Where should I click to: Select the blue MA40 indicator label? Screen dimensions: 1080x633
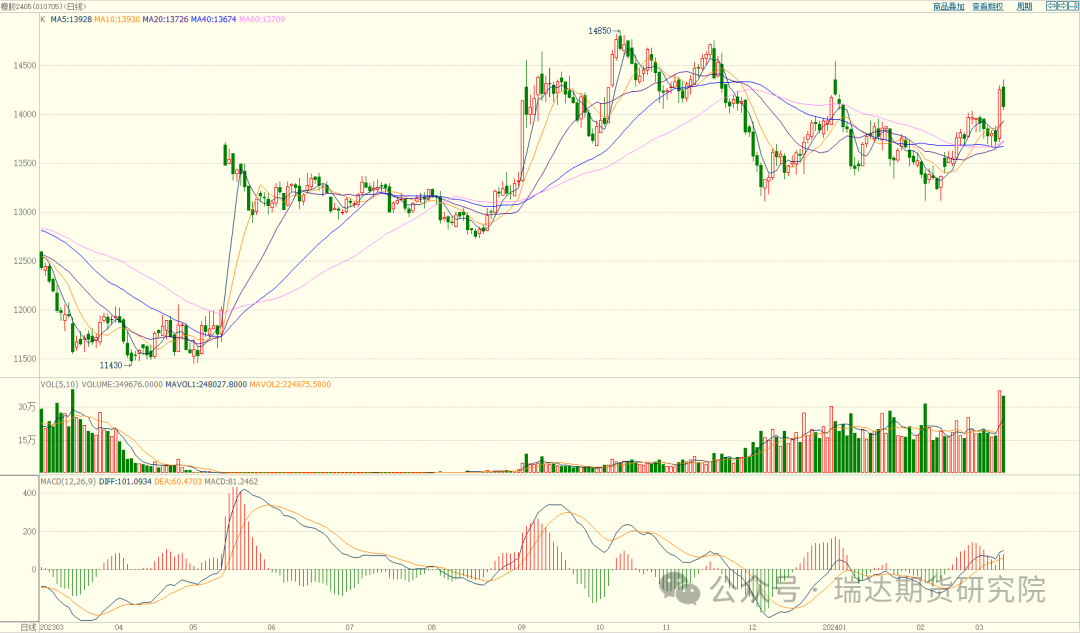click(216, 19)
